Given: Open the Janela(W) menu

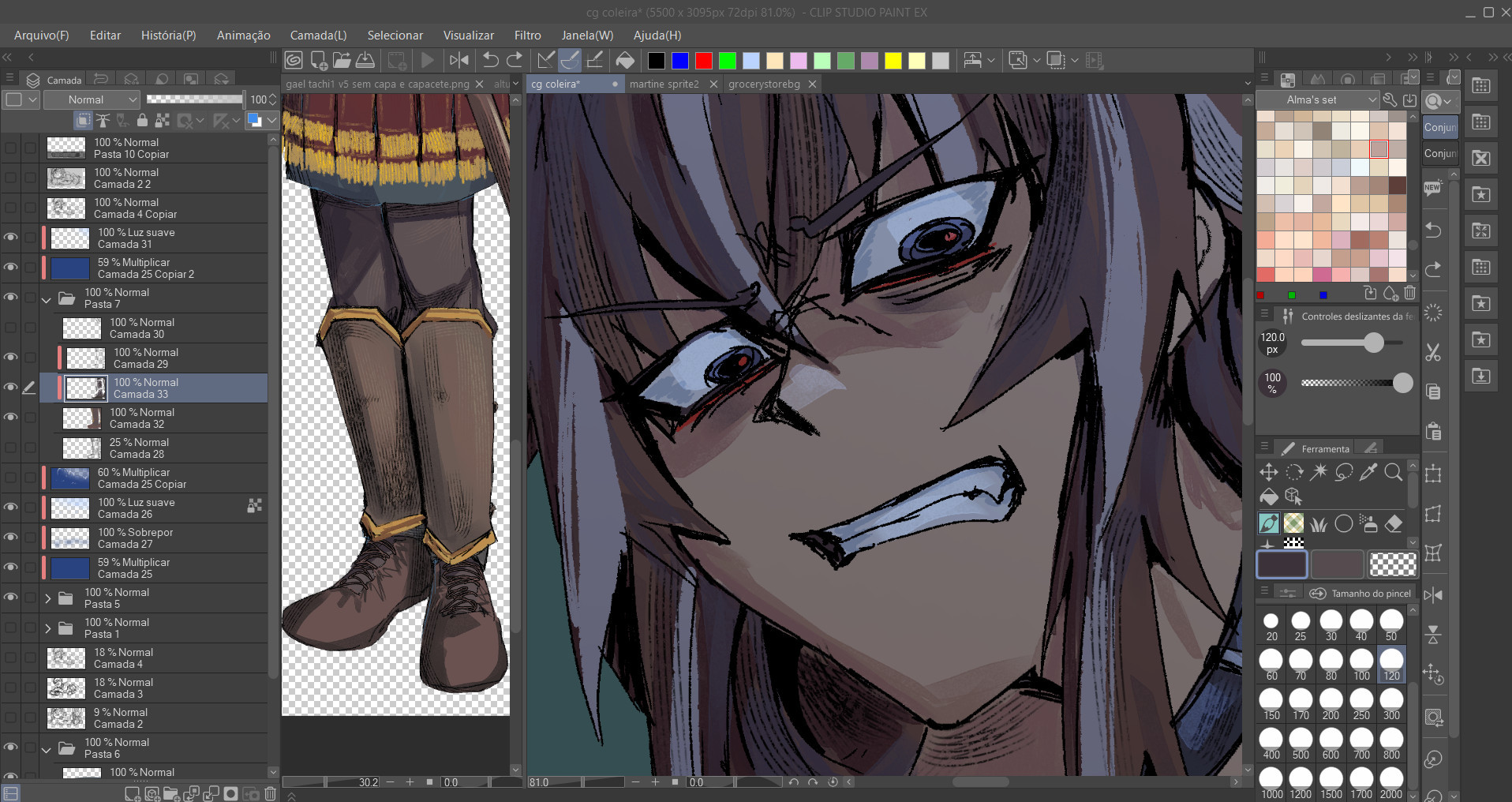Looking at the screenshot, I should coord(587,36).
